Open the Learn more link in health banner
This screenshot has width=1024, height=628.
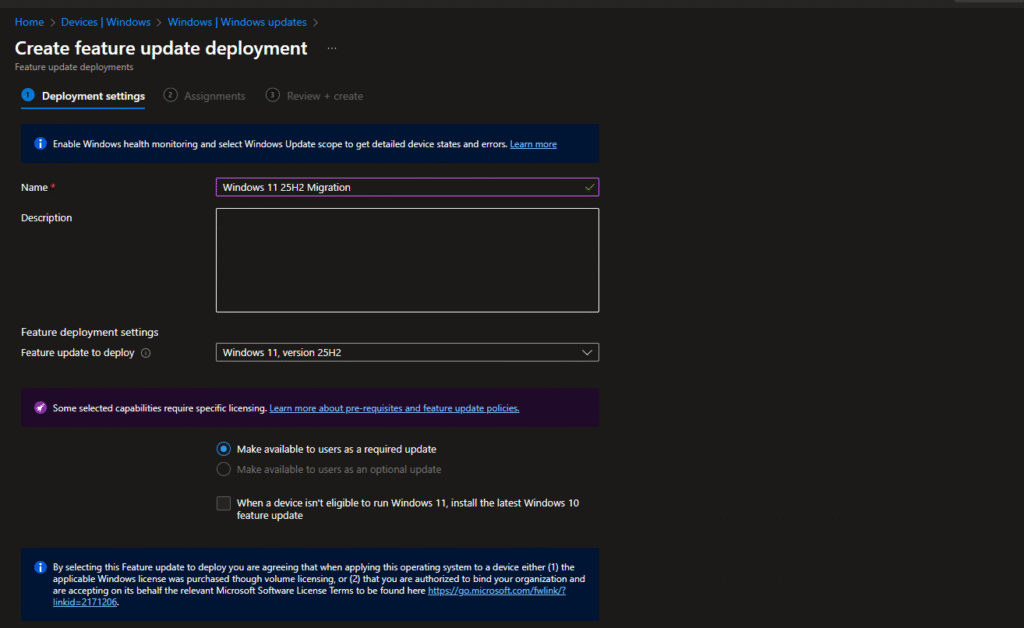click(x=533, y=144)
